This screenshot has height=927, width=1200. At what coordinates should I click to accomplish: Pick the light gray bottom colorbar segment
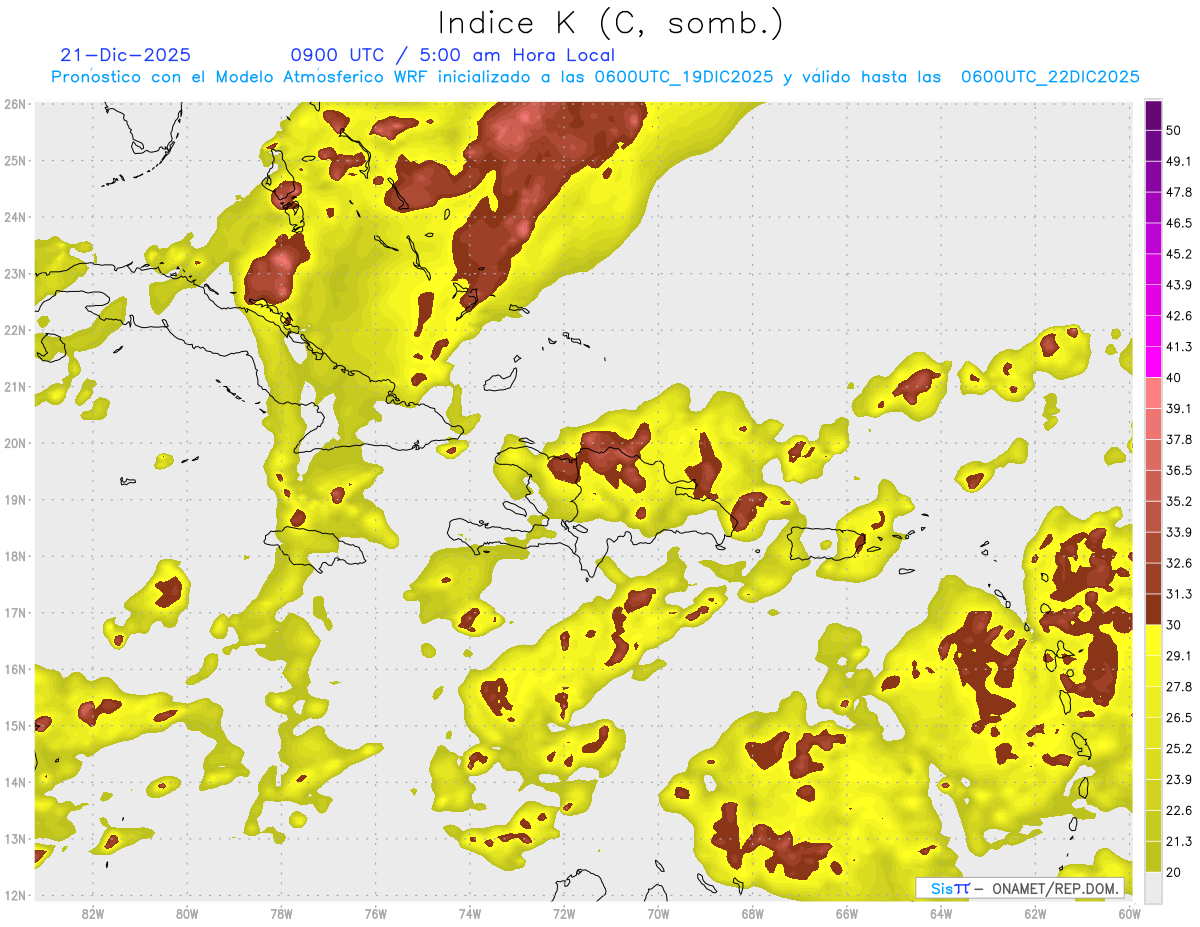coord(1153,887)
